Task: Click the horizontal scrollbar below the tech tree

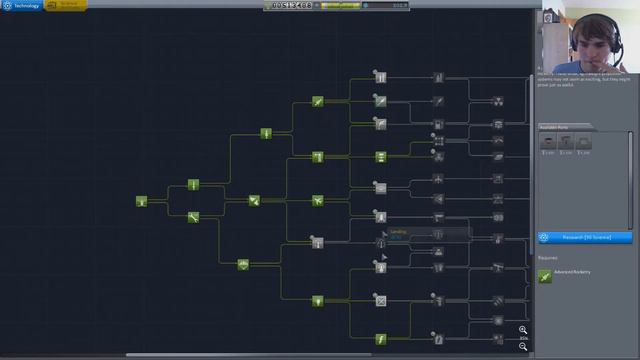Action: (248, 355)
